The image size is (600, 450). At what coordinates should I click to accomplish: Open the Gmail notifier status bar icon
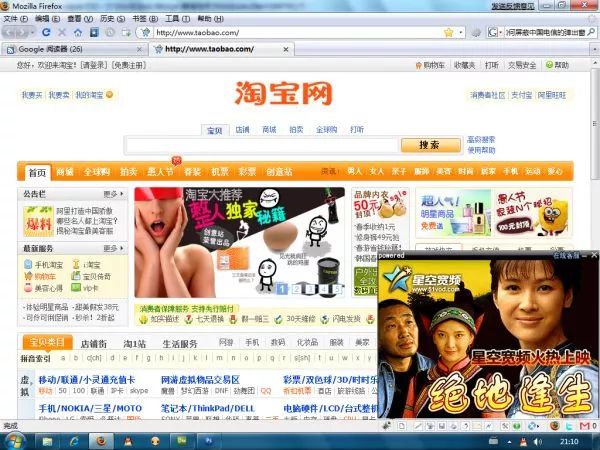584,426
